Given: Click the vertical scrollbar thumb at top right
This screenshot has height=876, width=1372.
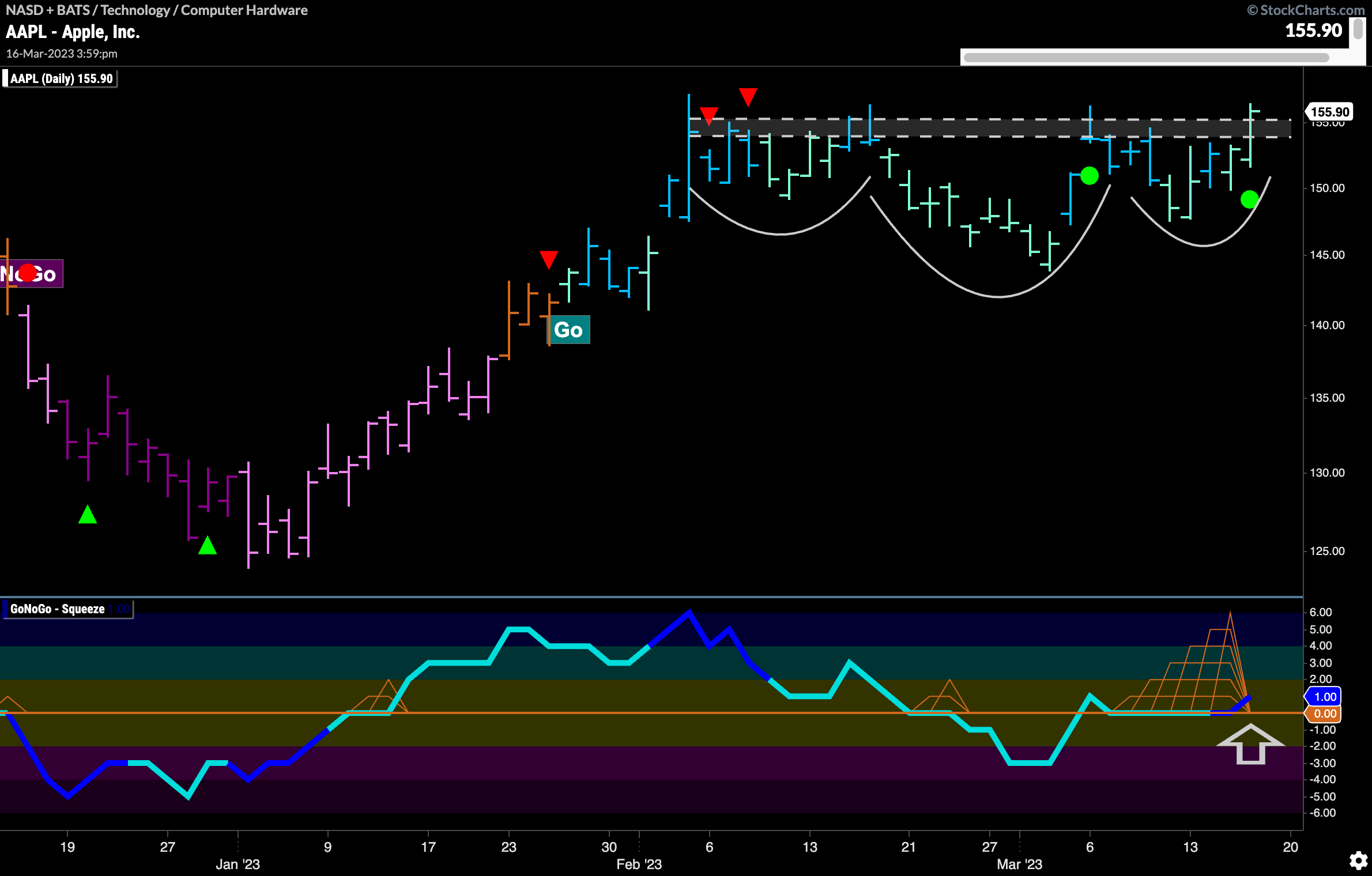Looking at the screenshot, I should click(x=1358, y=29).
